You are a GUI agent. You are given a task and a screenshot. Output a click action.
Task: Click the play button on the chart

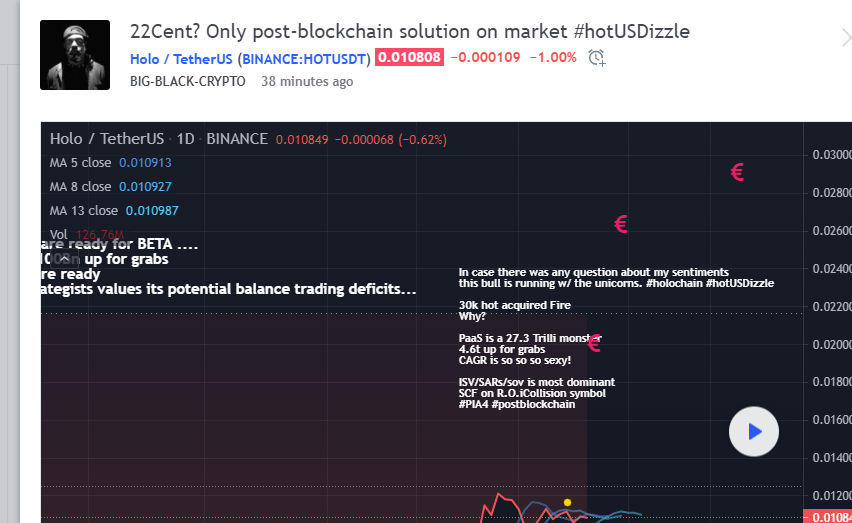pyautogui.click(x=754, y=432)
